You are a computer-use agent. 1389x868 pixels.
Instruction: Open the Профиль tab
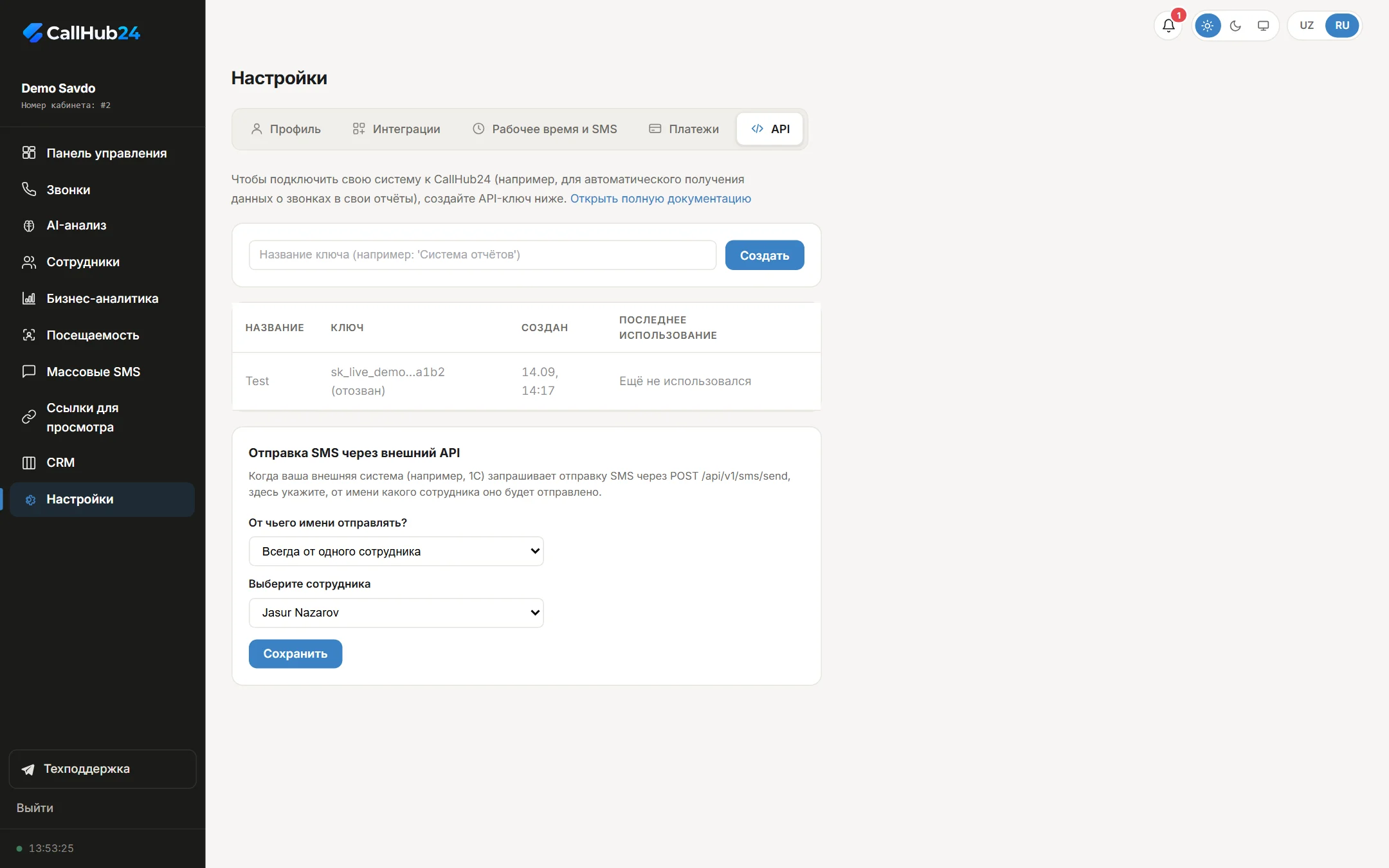click(x=286, y=129)
